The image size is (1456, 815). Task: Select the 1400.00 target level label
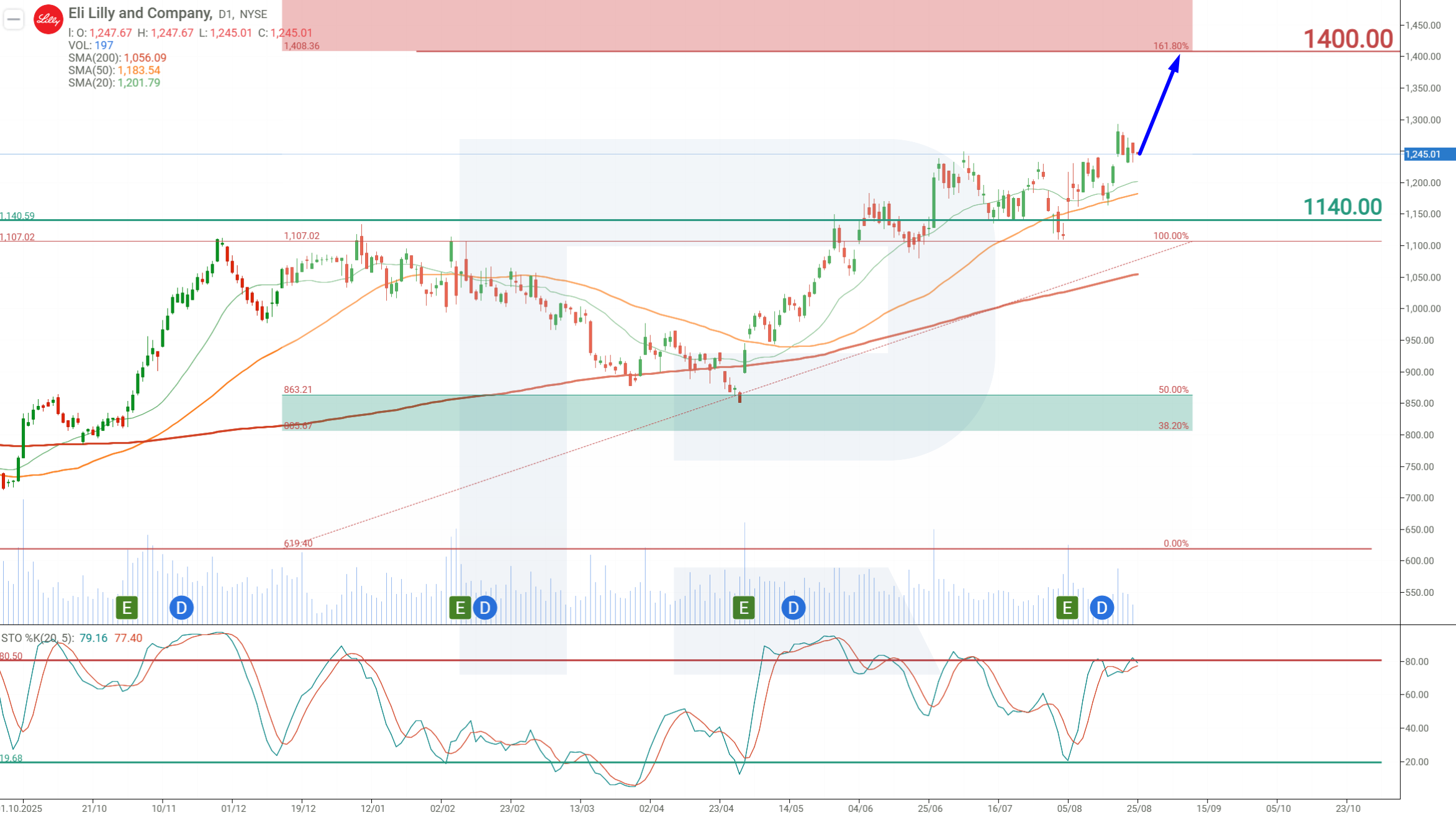(1348, 39)
